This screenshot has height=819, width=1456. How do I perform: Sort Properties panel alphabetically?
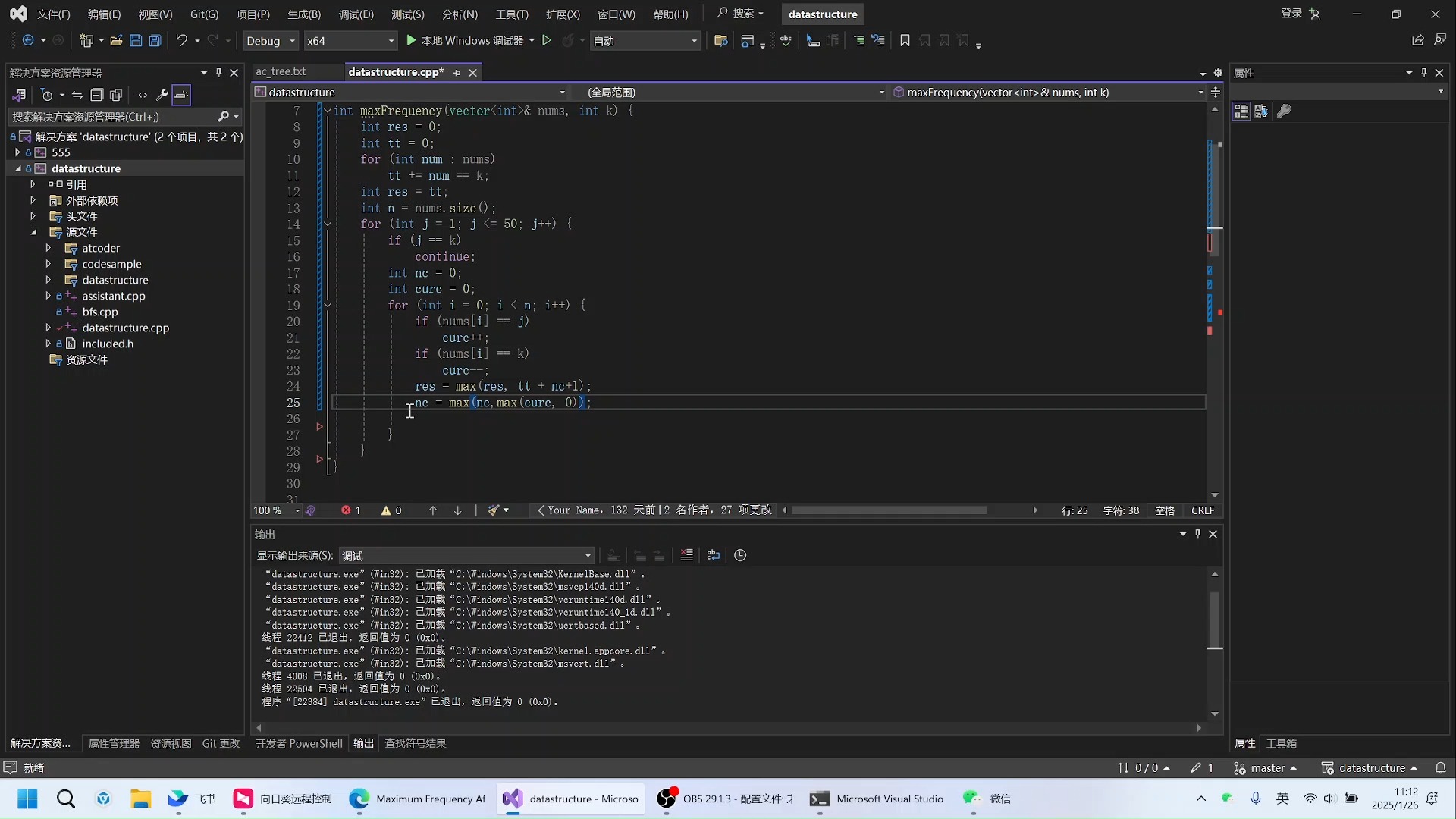(1261, 111)
